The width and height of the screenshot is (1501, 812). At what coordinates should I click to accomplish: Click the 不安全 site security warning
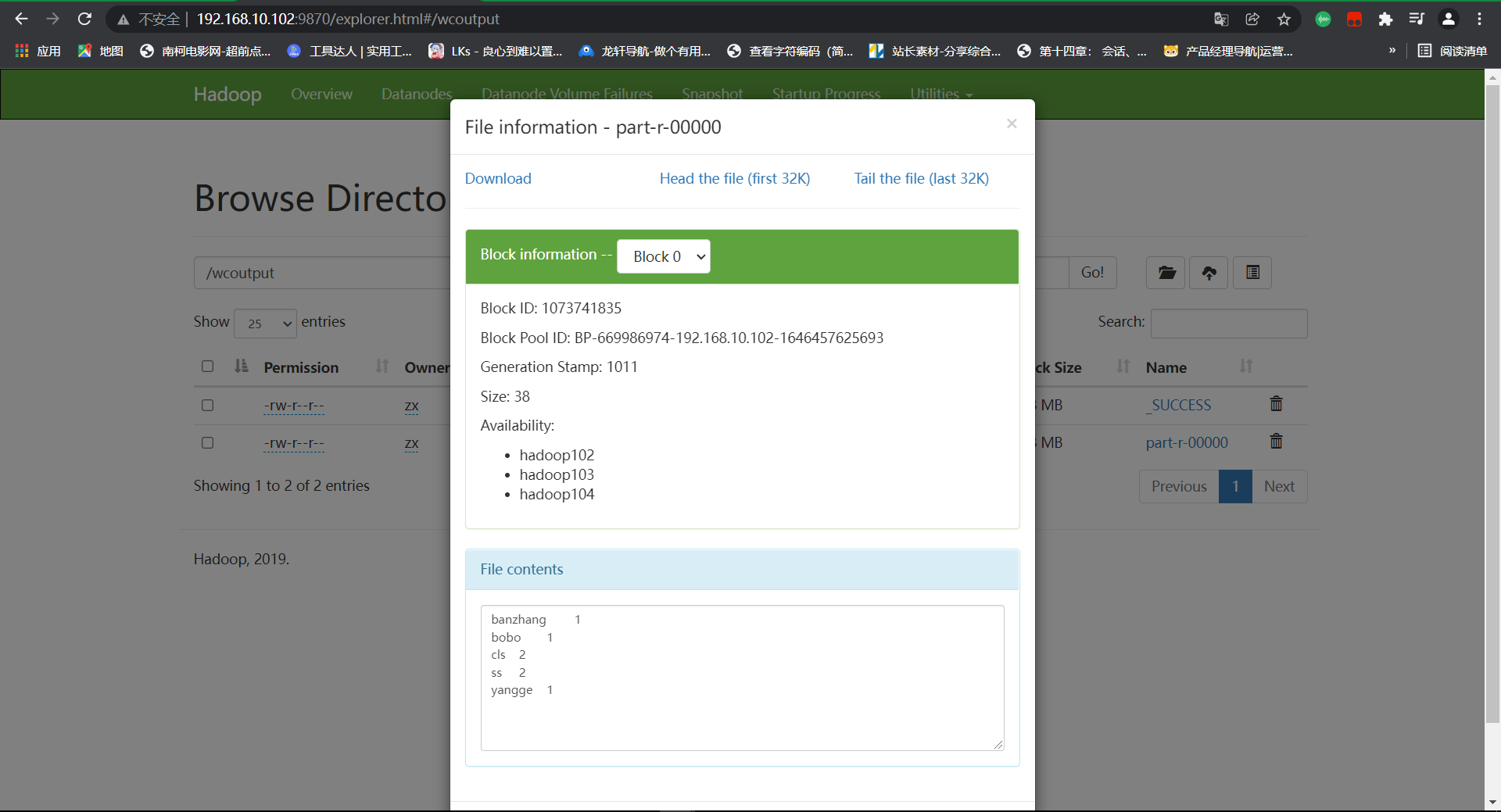[150, 19]
